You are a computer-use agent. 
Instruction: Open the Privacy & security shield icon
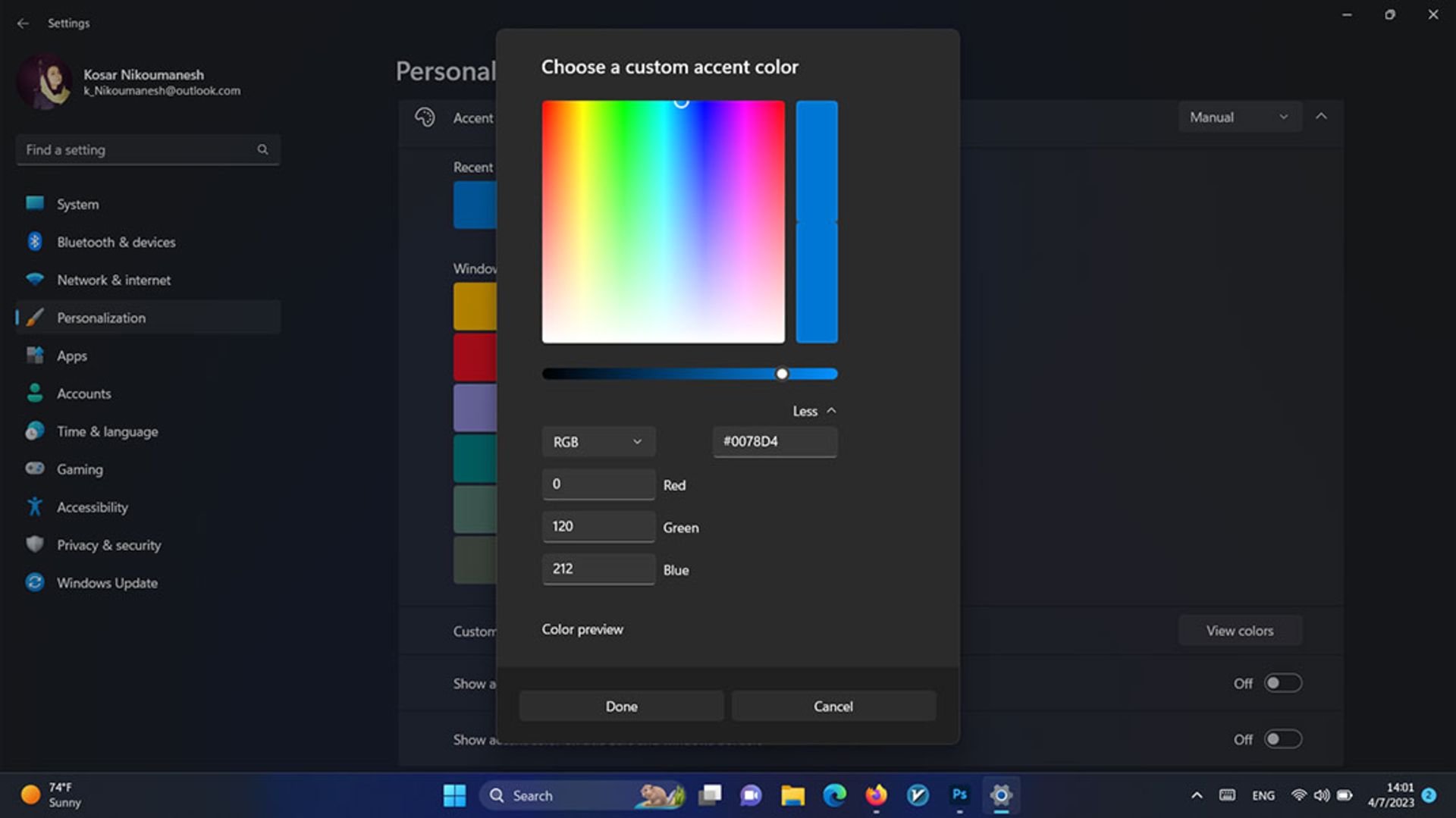click(x=35, y=544)
